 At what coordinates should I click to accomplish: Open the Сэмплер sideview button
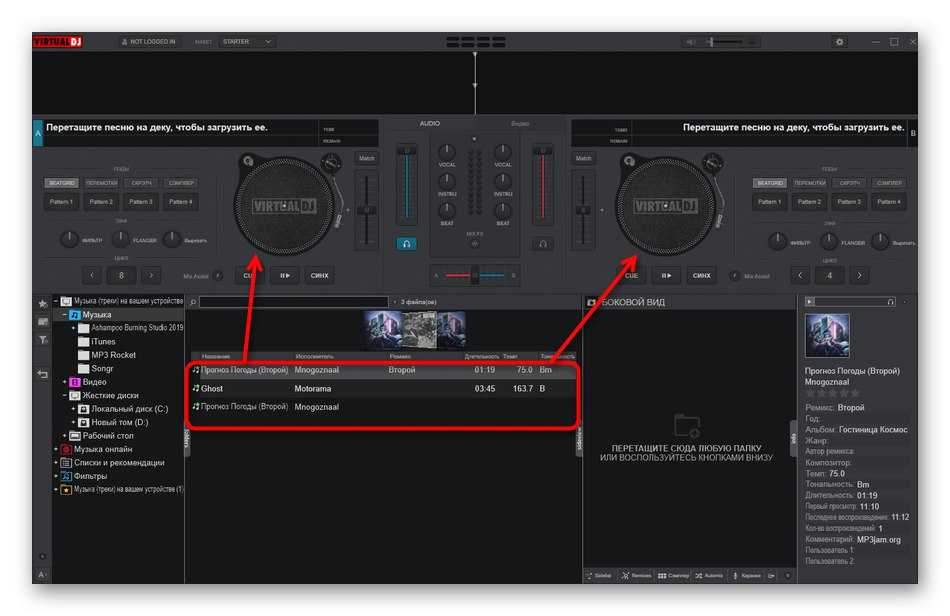point(673,575)
